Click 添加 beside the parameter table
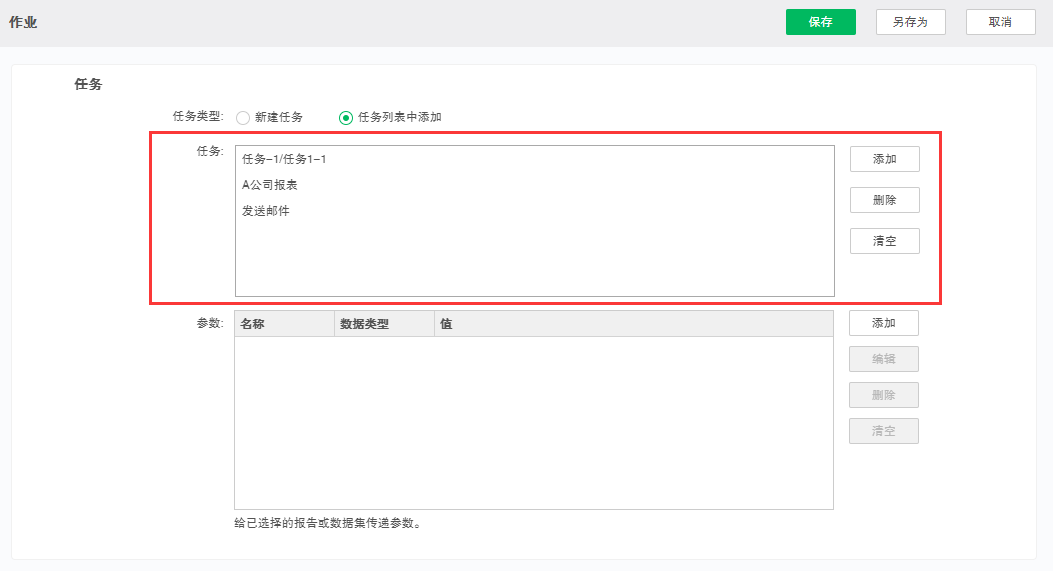Screen dimensions: 1053x571 tap(883, 323)
